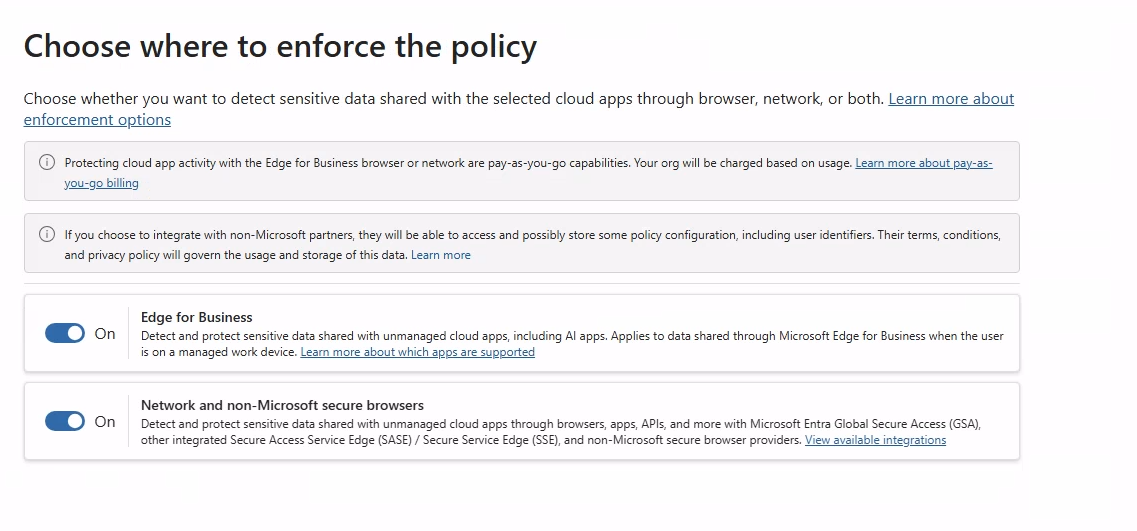Click the On label next to Edge for Business
This screenshot has width=1137, height=531.
(105, 334)
